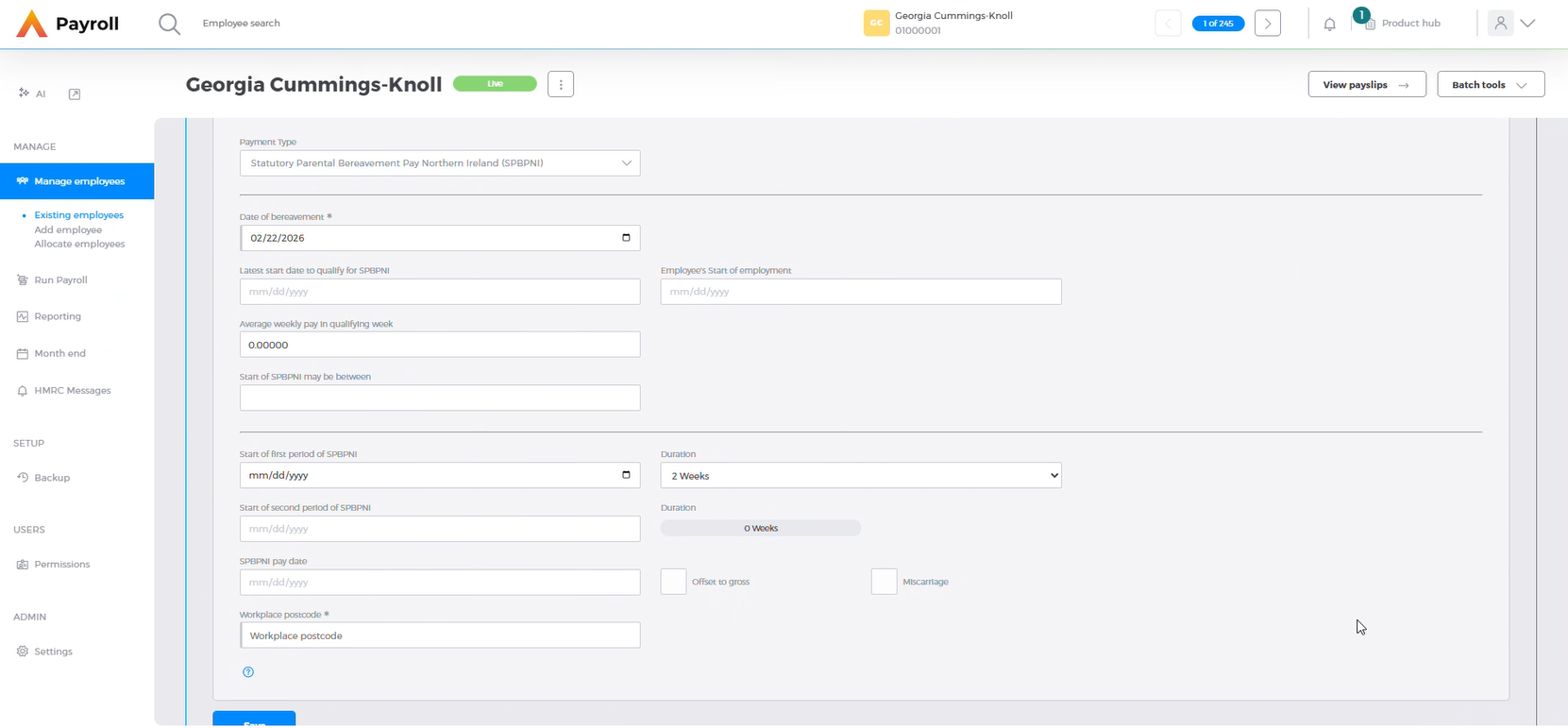Viewport: 1568px width, 728px height.
Task: Expand the user account chevron
Action: point(1527,24)
